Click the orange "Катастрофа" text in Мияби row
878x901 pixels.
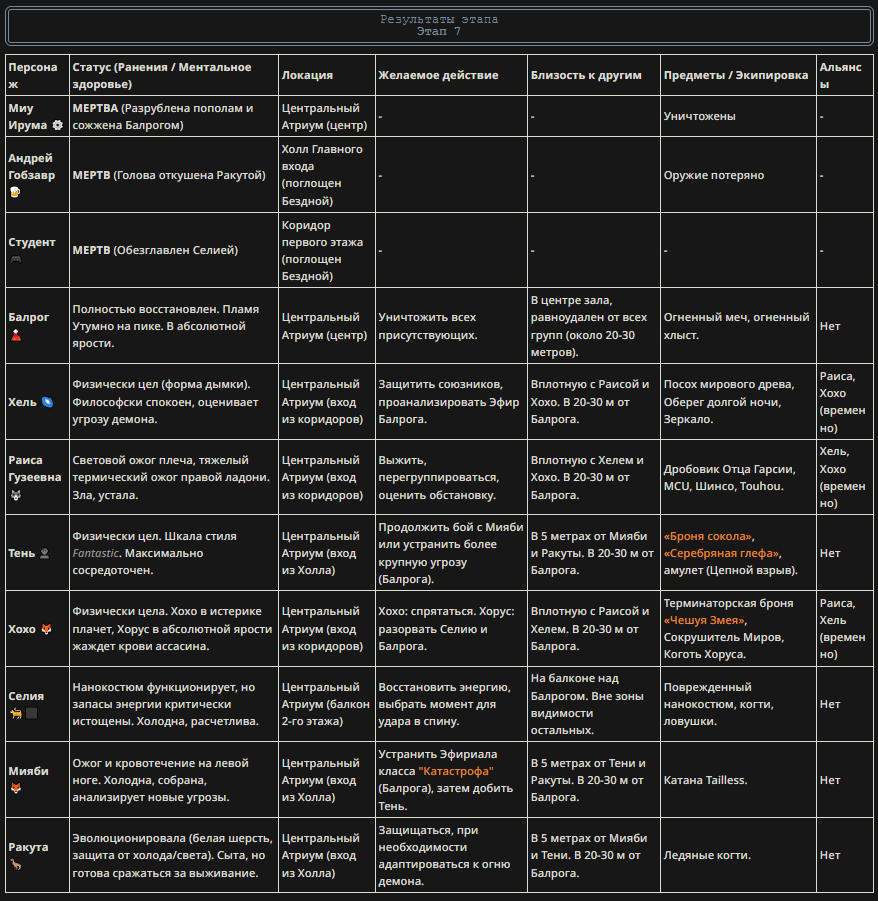tap(456, 771)
